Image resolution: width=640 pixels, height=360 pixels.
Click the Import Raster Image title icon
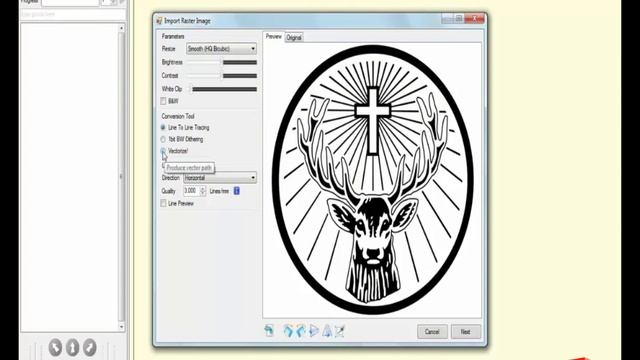[159, 20]
